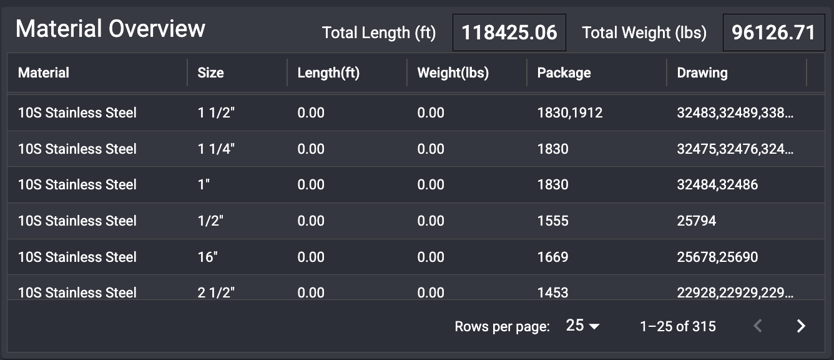Click drawing cell 25794
Image resolution: width=834 pixels, height=360 pixels.
[x=696, y=221]
